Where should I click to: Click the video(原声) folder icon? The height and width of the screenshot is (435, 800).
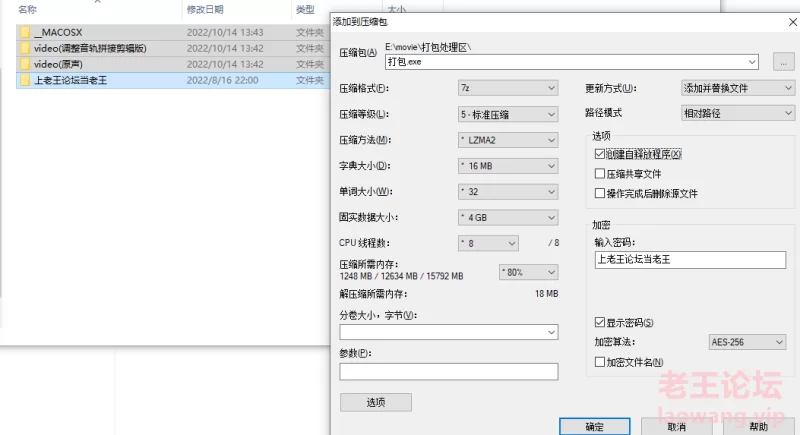[x=25, y=64]
